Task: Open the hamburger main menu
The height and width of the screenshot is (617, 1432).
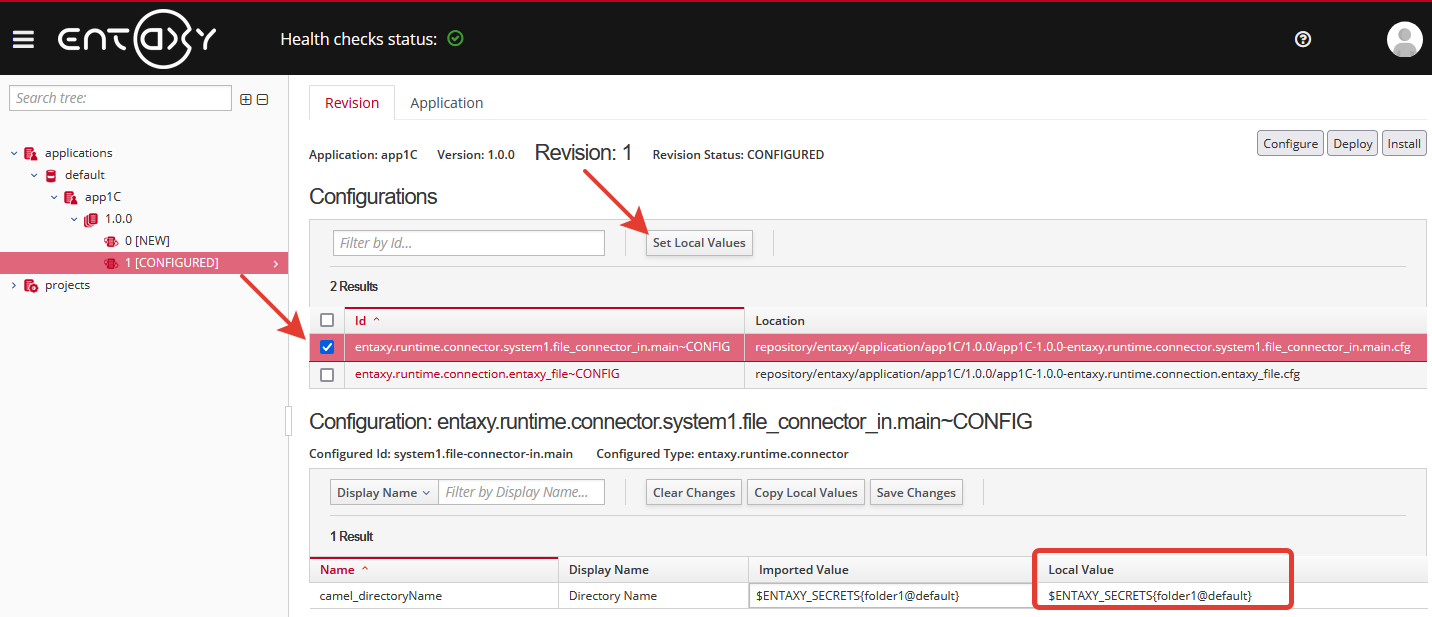Action: (x=23, y=39)
